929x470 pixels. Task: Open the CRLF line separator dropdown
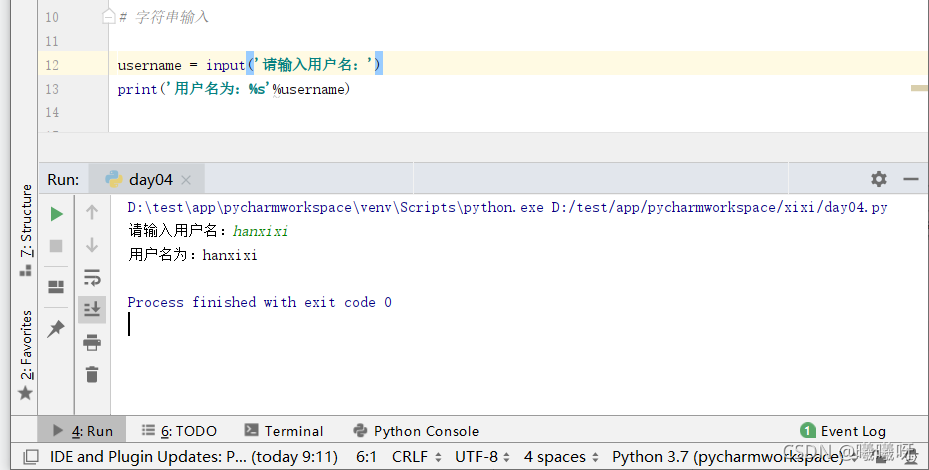pyautogui.click(x=417, y=457)
